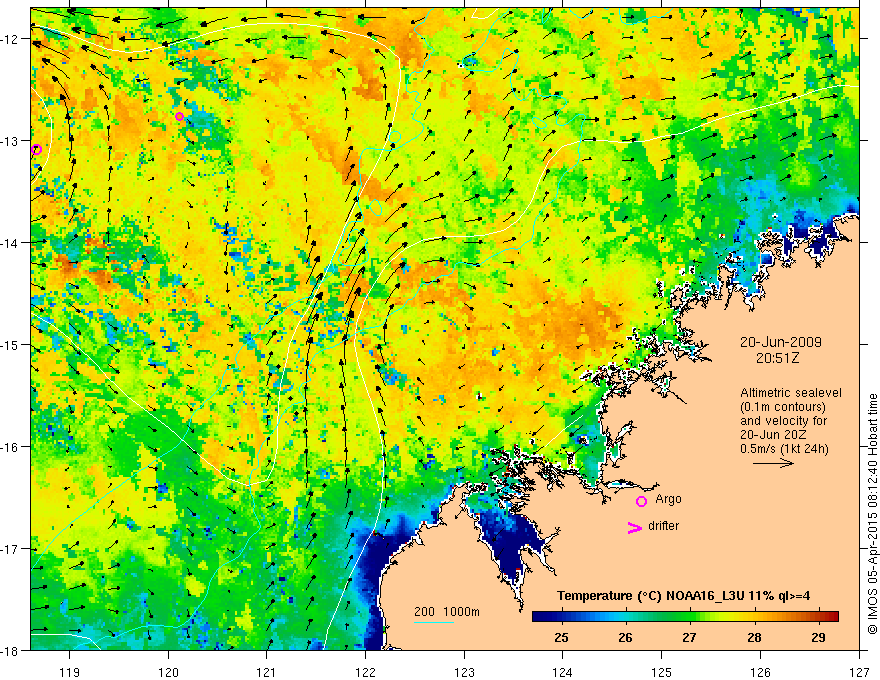Click latitude axis label -12

(12, 39)
